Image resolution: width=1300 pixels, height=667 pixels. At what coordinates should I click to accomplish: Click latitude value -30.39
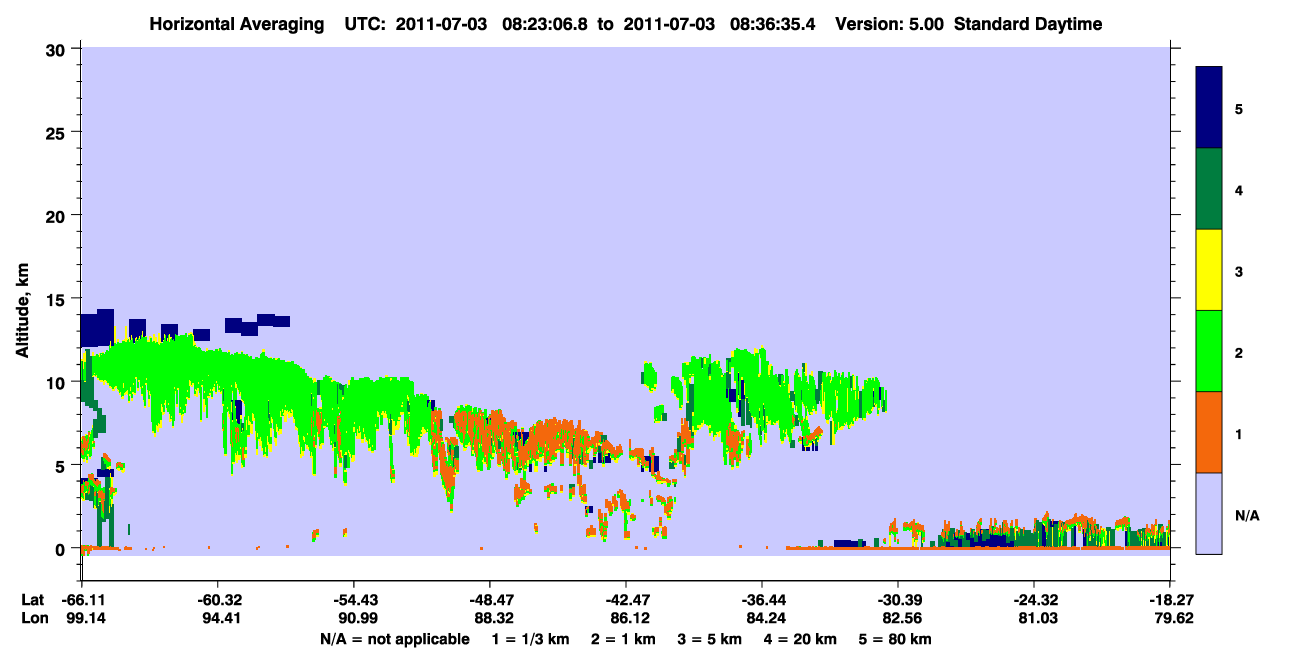pyautogui.click(x=898, y=599)
